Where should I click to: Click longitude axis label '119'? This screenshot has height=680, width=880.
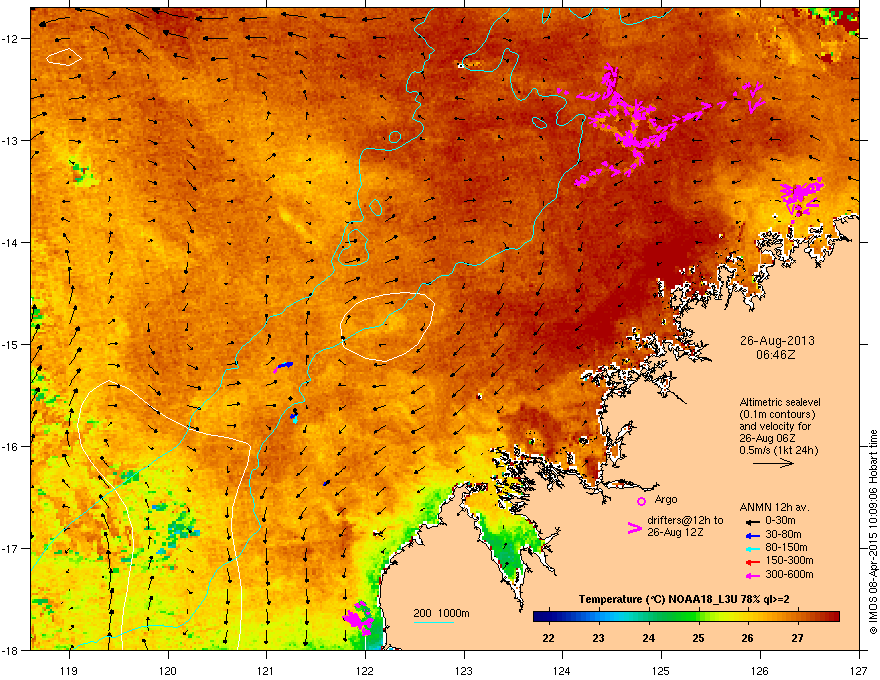(x=69, y=670)
